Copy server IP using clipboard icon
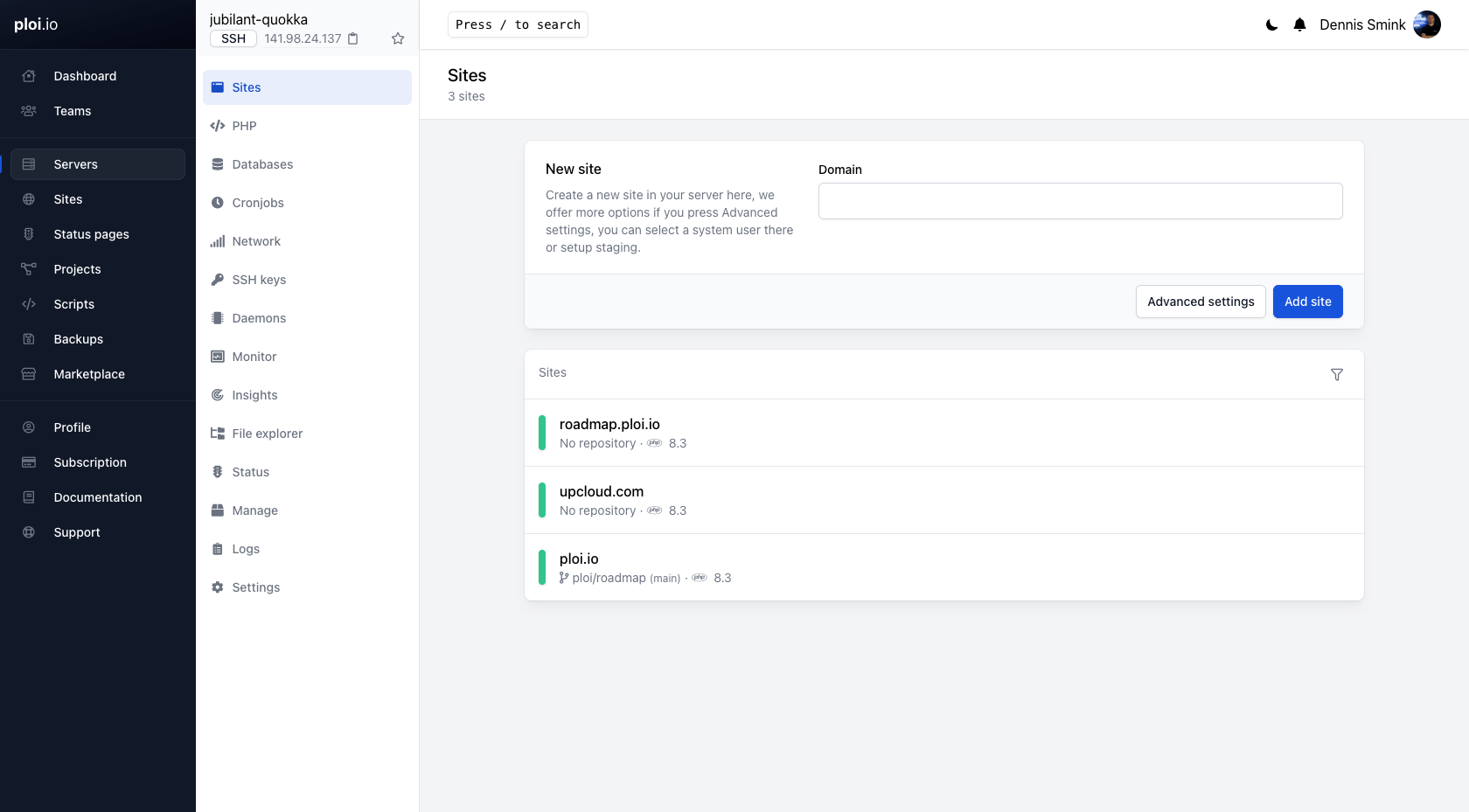This screenshot has height=812, width=1469. (353, 38)
